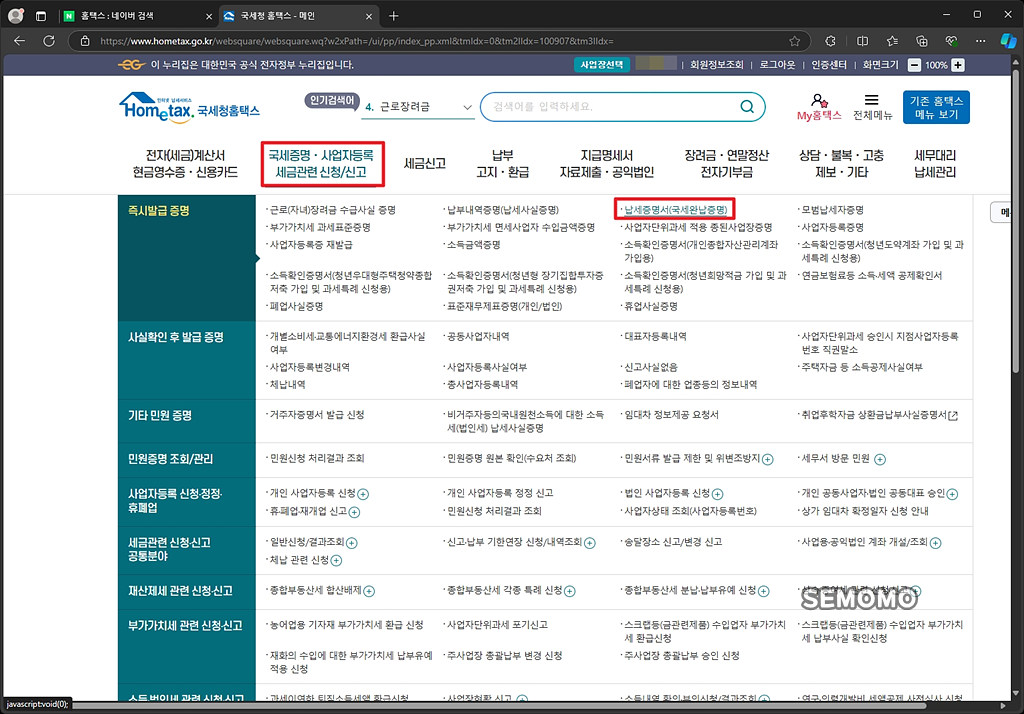The width and height of the screenshot is (1024, 714).
Task: Expand plus icon next to 개인 사업자등록 신청
Action: [363, 494]
